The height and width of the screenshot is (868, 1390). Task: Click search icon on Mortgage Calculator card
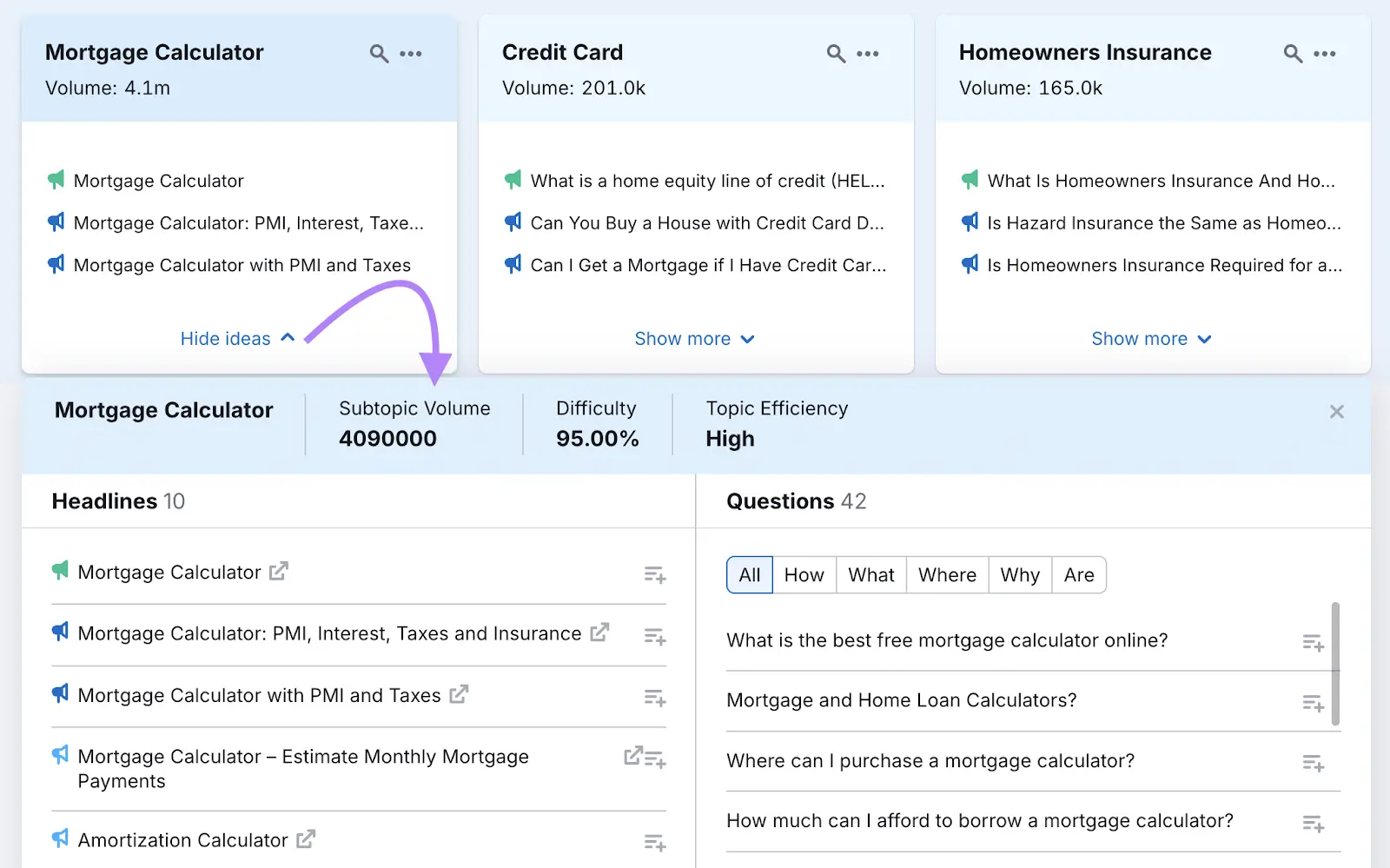click(379, 54)
